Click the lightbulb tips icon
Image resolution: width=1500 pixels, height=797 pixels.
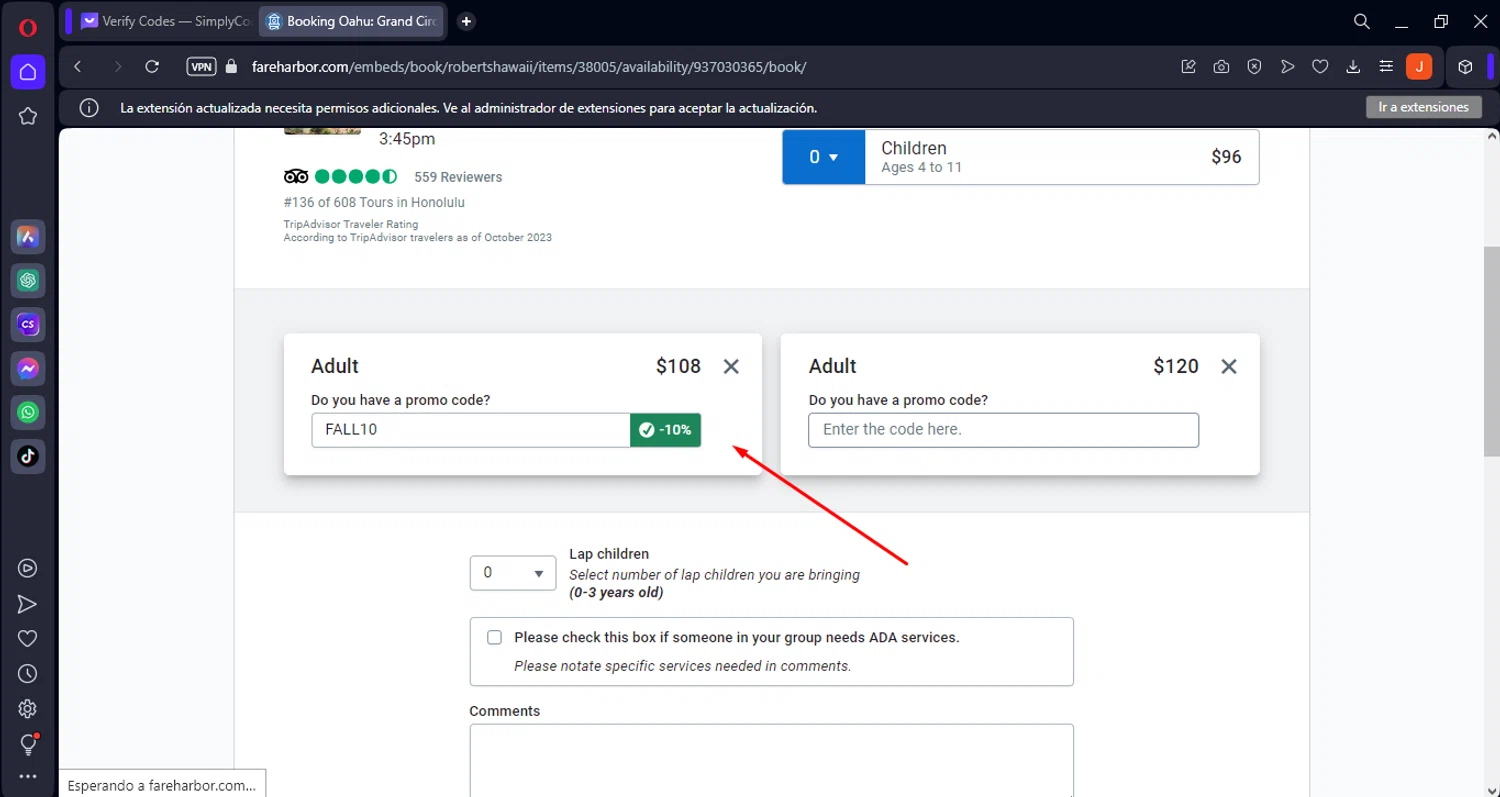(x=28, y=744)
